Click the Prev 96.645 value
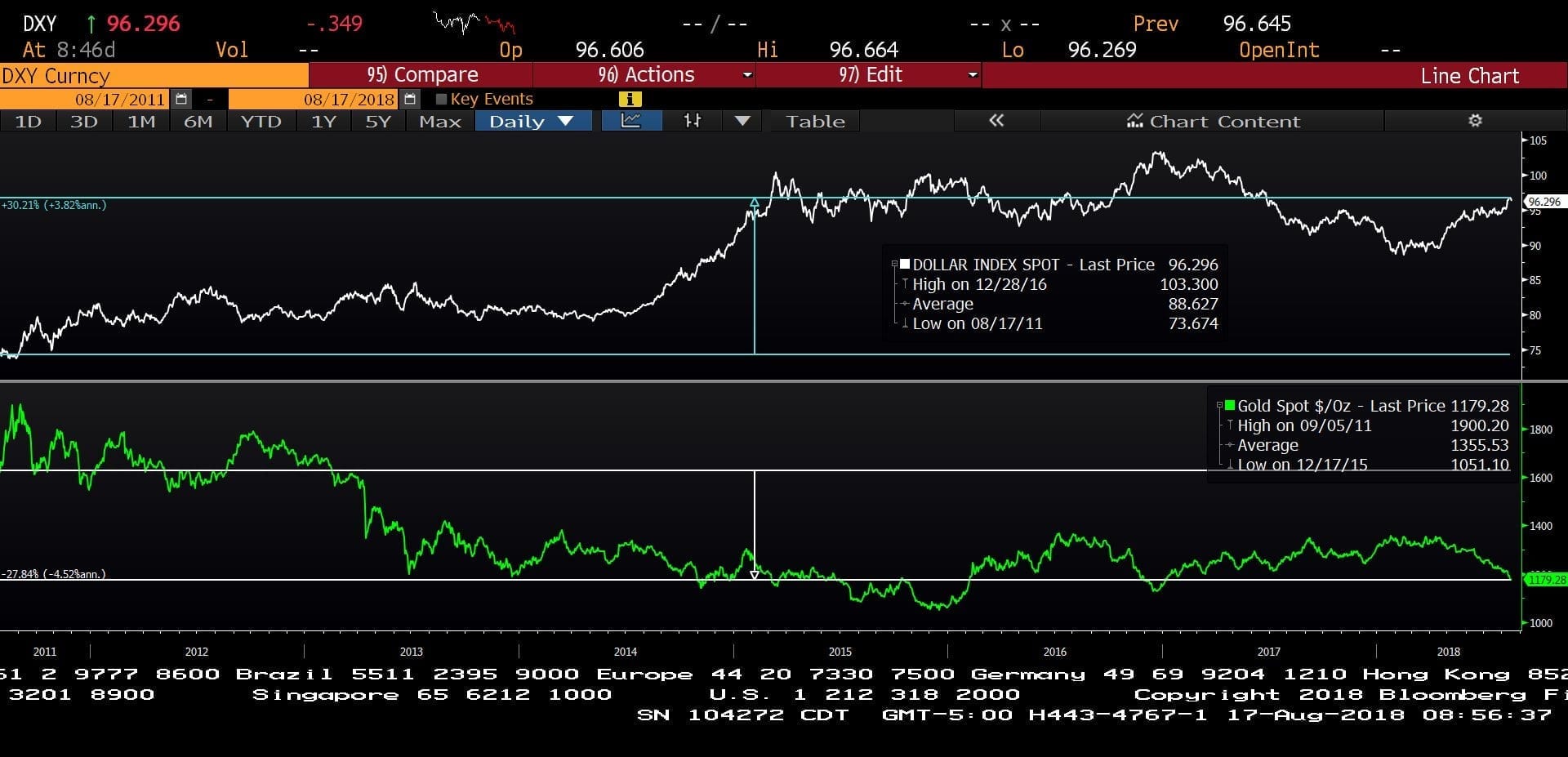Screen dimensions: 1568x757 pos(1257,24)
